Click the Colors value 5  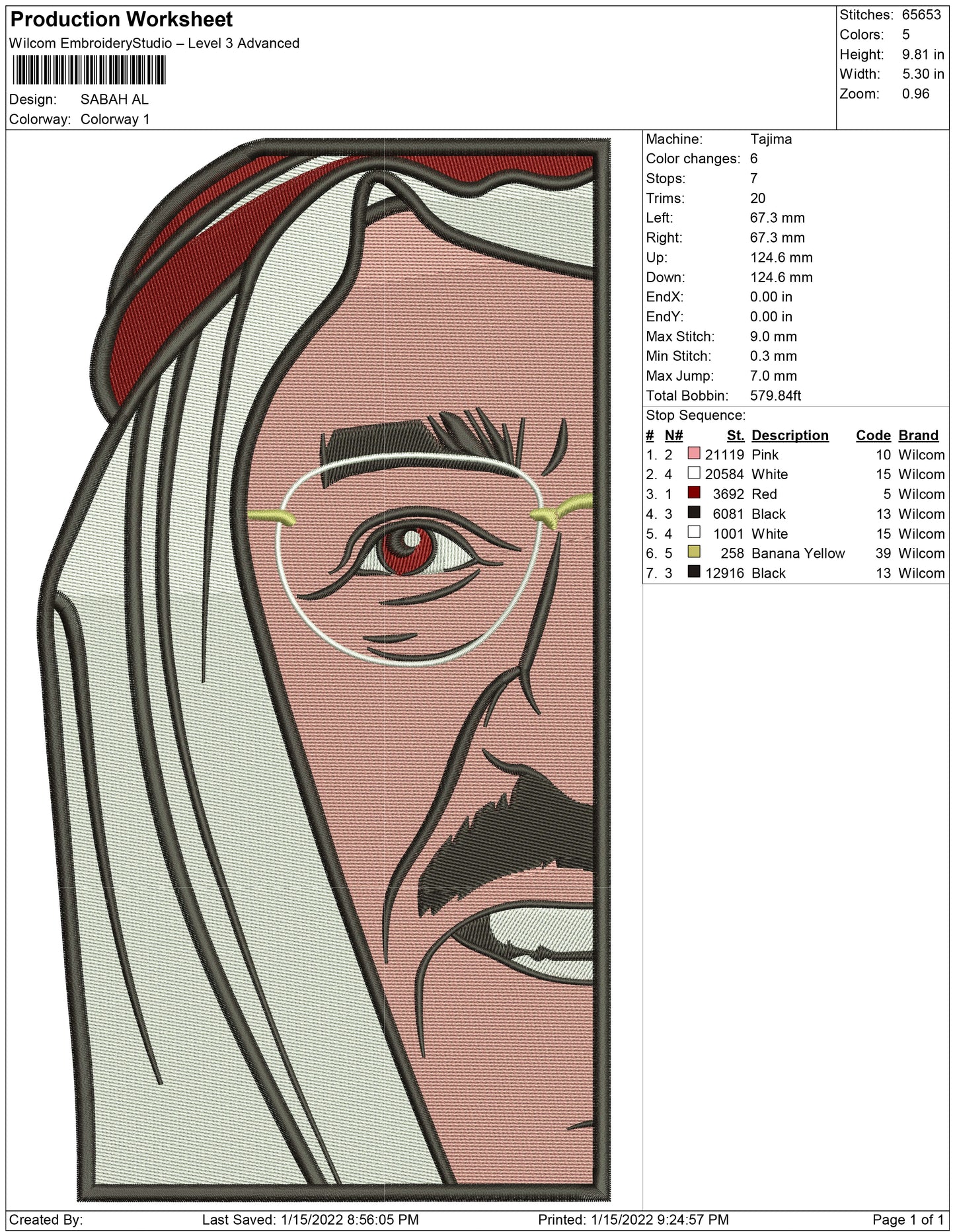click(905, 34)
